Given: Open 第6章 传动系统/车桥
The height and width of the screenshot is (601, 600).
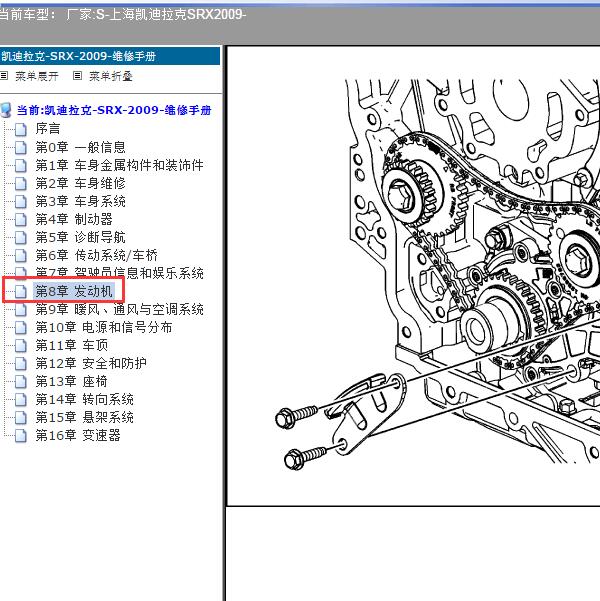Looking at the screenshot, I should pyautogui.click(x=97, y=255).
